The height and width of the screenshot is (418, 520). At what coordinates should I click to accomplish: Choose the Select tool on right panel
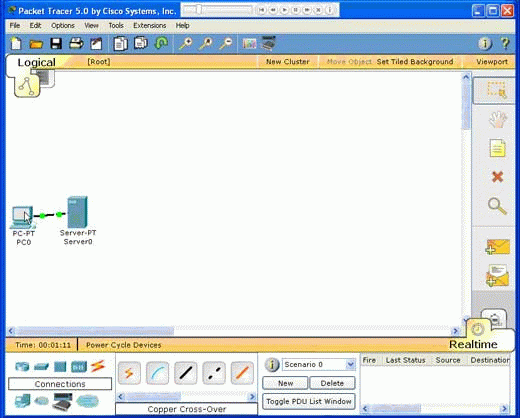(x=497, y=90)
